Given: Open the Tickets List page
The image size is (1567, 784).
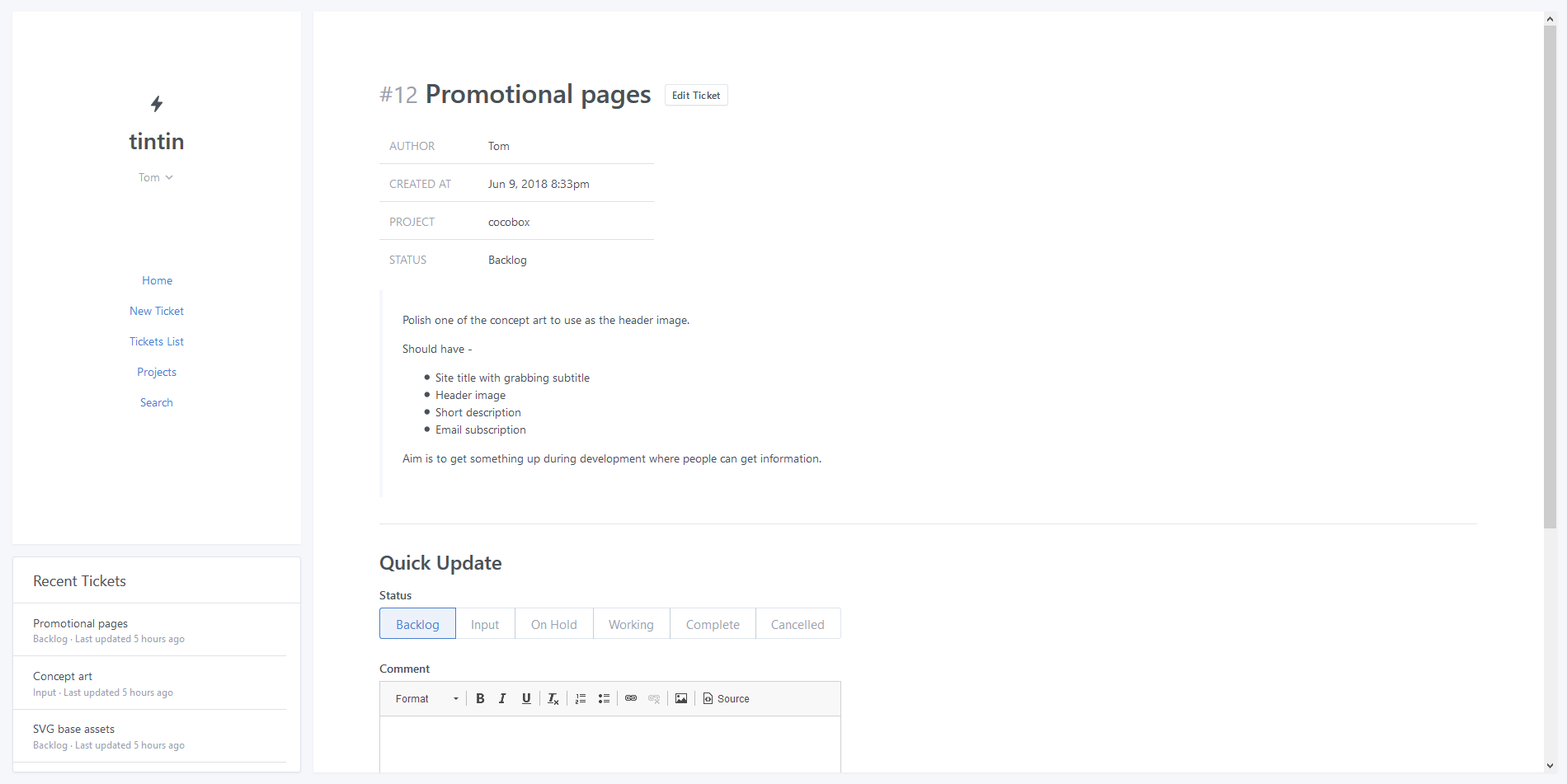Looking at the screenshot, I should coord(157,341).
